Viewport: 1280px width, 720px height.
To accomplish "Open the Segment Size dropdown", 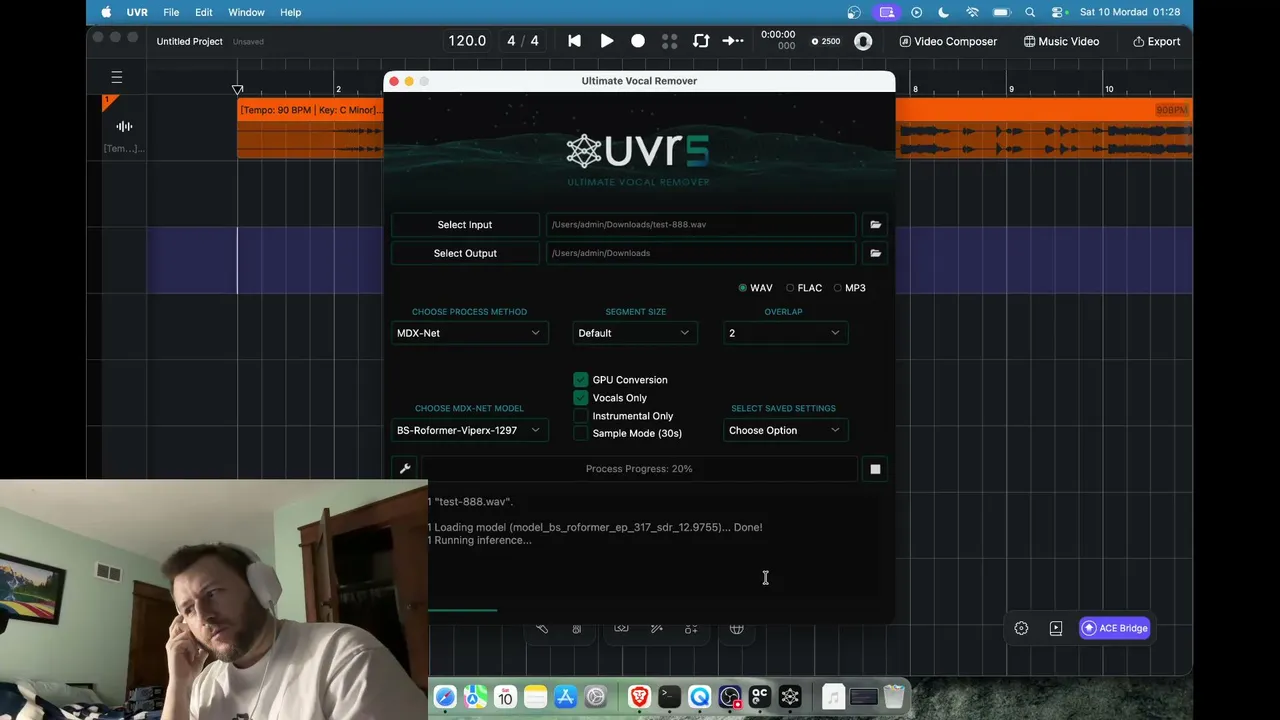I will (x=635, y=333).
